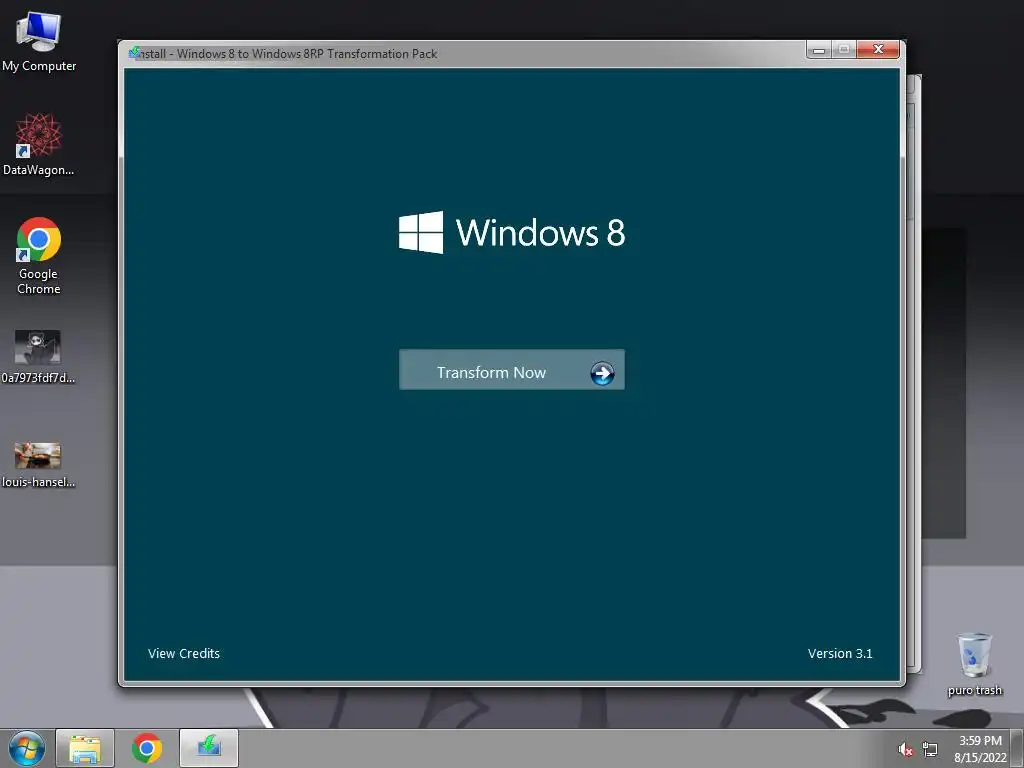Open My Computer desktop icon

tap(39, 42)
